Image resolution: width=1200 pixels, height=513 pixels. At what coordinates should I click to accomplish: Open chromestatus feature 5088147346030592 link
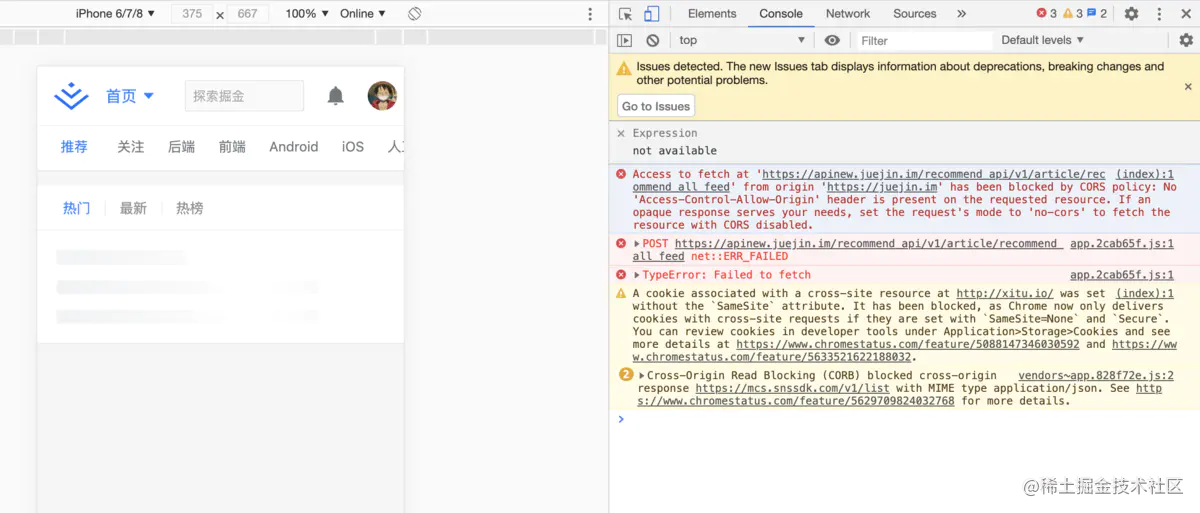tap(908, 344)
